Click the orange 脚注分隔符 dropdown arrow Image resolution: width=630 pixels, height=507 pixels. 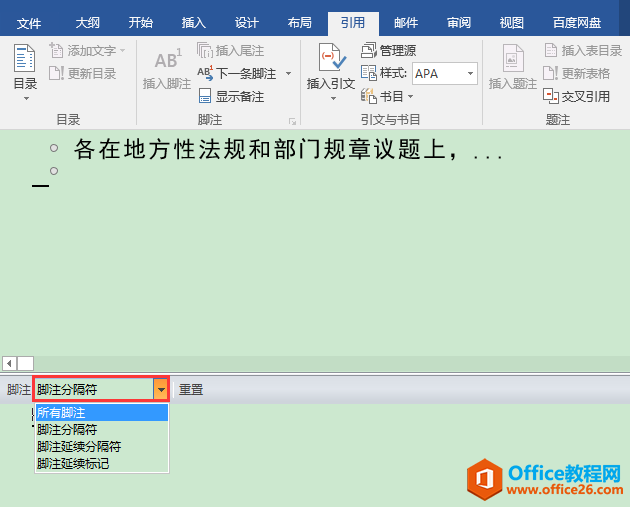click(161, 389)
